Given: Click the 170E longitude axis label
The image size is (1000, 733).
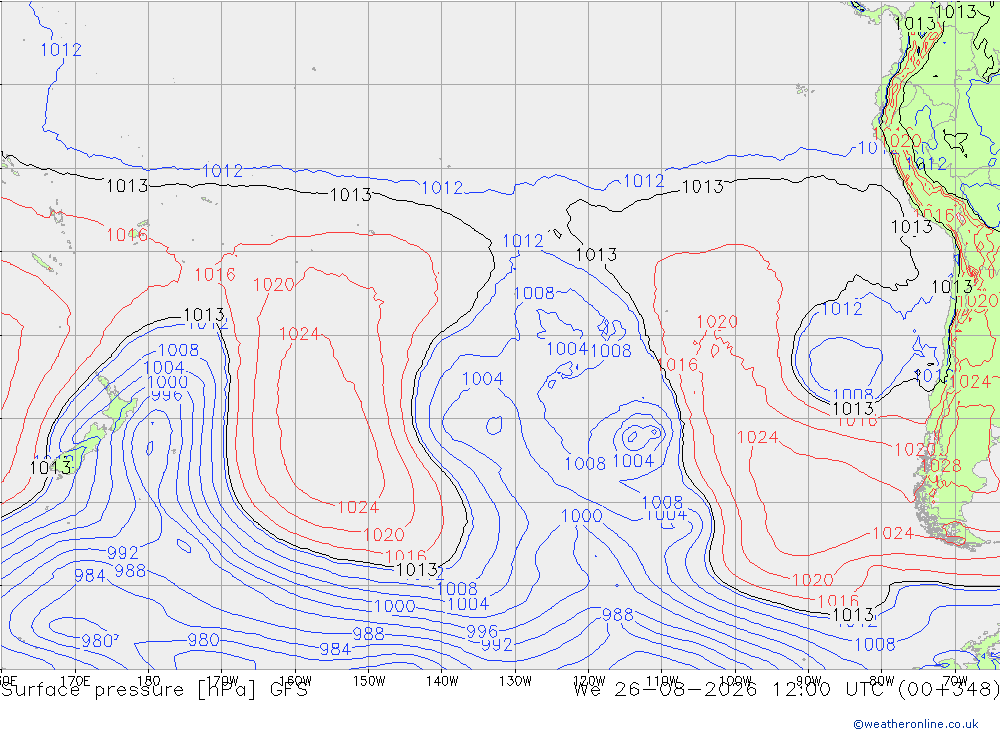Looking at the screenshot, I should point(75,681).
